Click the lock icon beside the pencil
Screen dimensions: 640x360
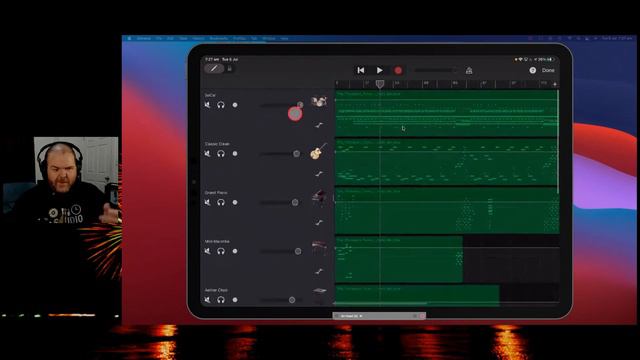tap(229, 69)
